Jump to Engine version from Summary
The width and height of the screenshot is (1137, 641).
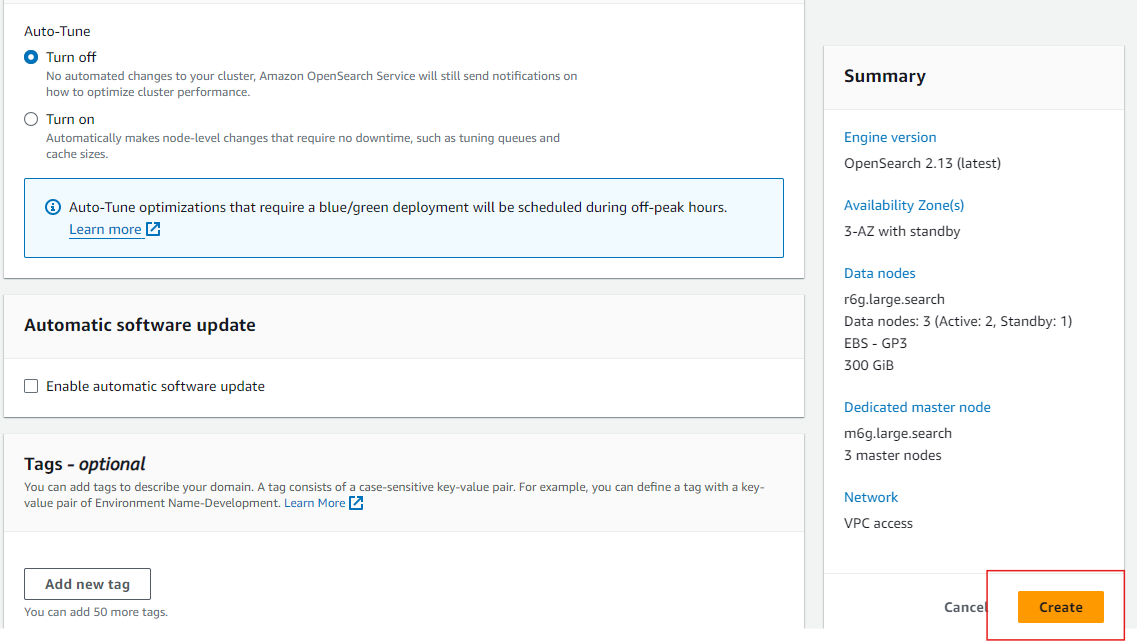tap(889, 137)
